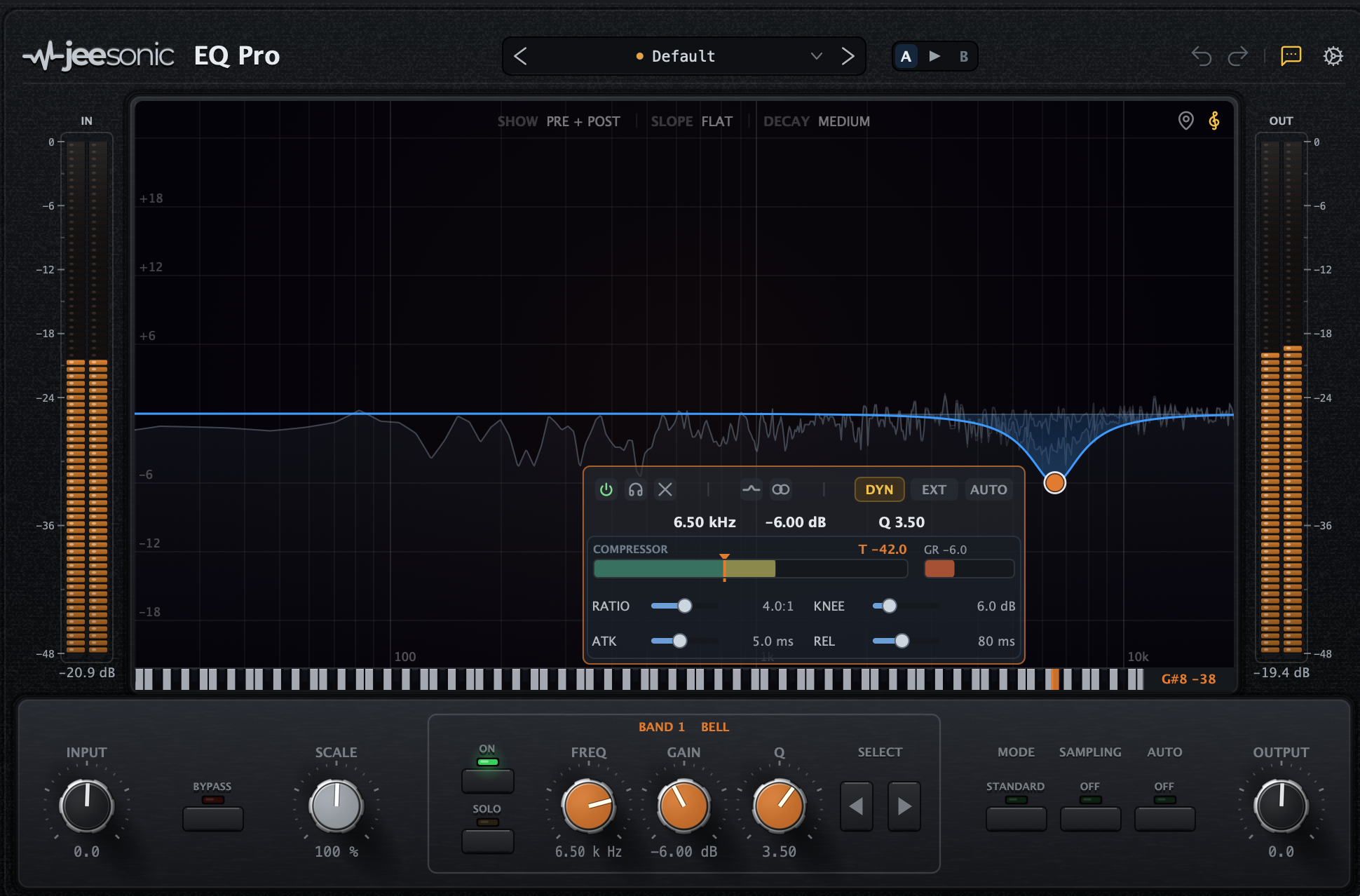The width and height of the screenshot is (1360, 896).
Task: Click the undo arrow icon
Action: click(1201, 56)
